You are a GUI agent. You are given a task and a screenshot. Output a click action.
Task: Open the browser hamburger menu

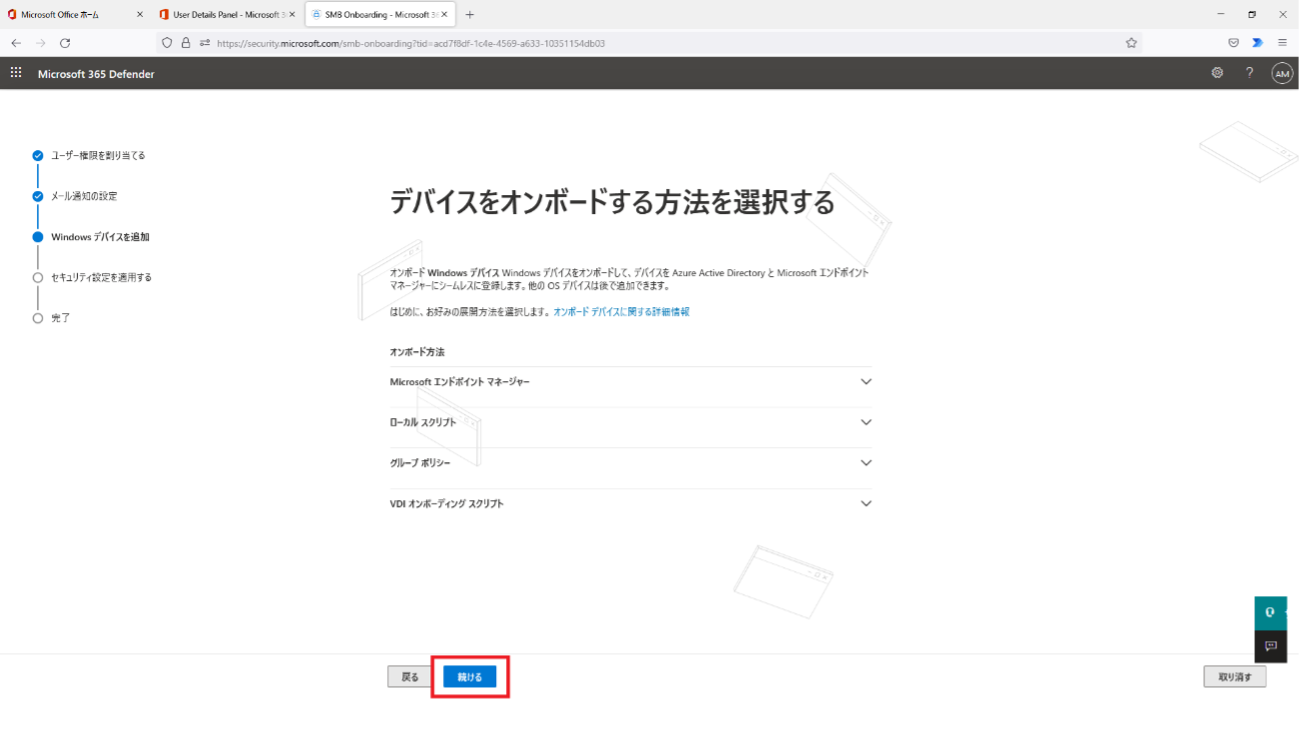click(1282, 43)
